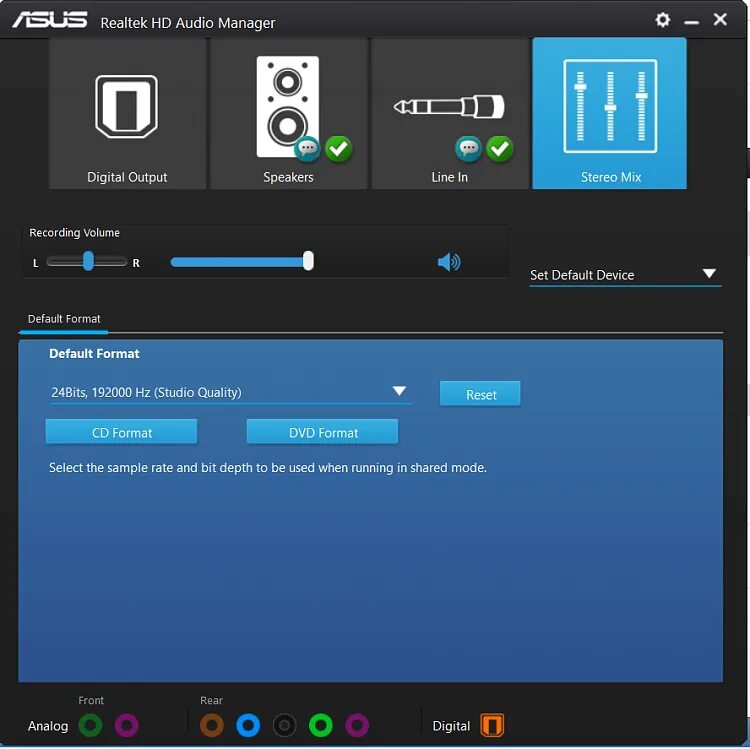
Task: Click the front purple analog jack
Action: [x=127, y=725]
